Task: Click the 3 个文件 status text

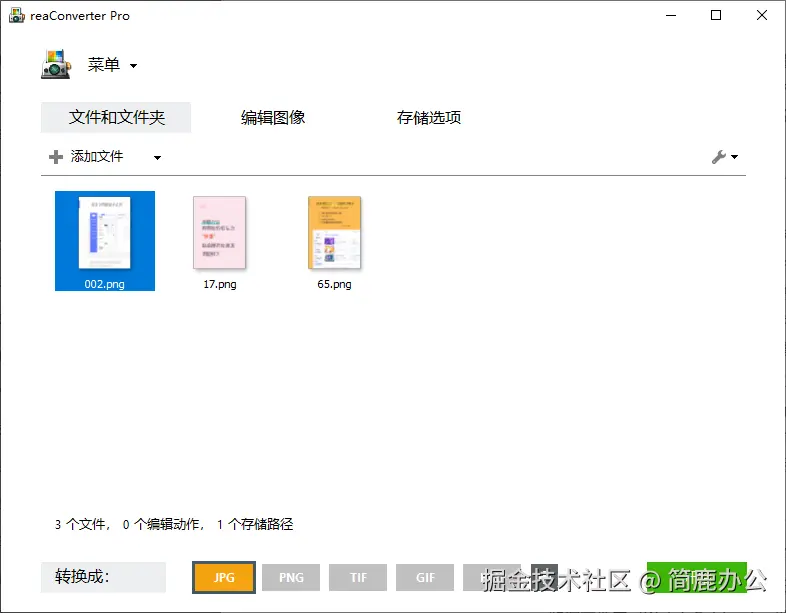Action: [82, 524]
